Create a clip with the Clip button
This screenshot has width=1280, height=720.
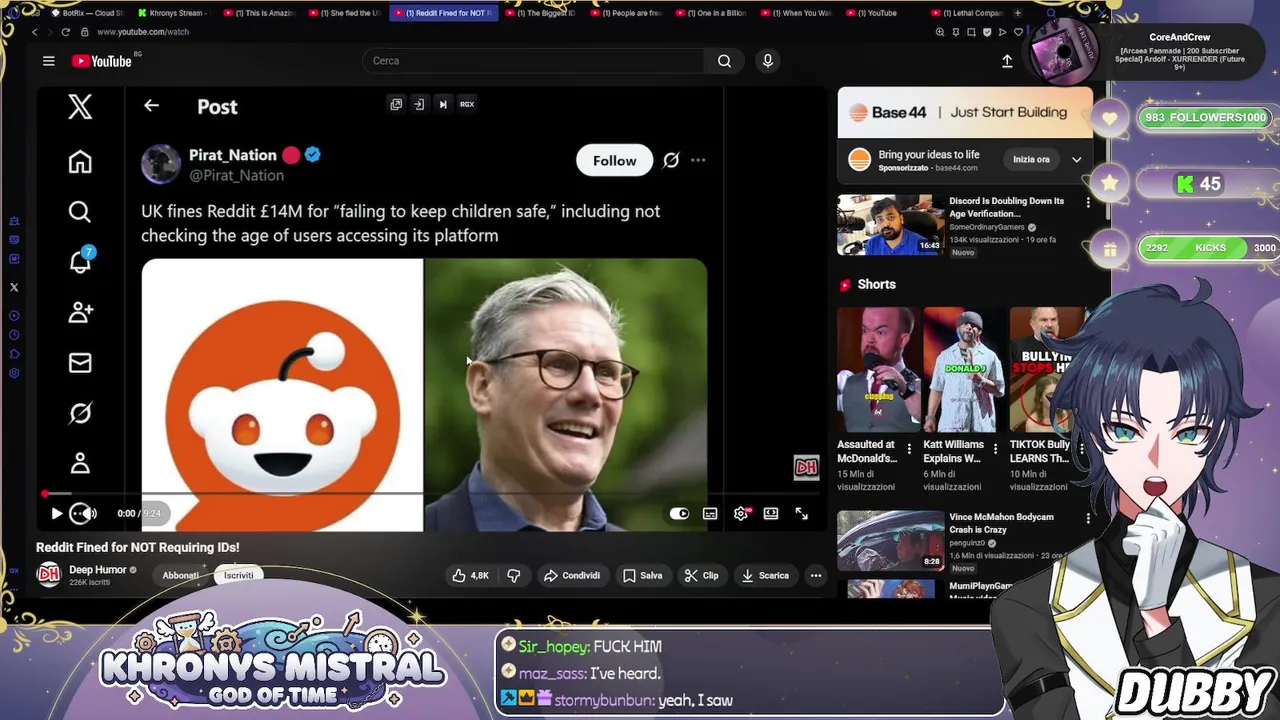(x=701, y=575)
